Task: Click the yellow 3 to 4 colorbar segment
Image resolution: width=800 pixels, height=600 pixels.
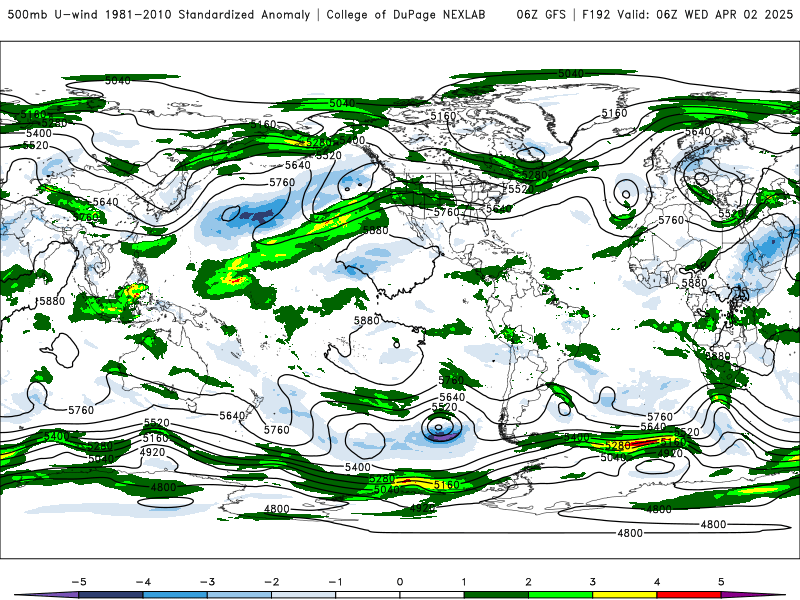Action: tap(625, 595)
